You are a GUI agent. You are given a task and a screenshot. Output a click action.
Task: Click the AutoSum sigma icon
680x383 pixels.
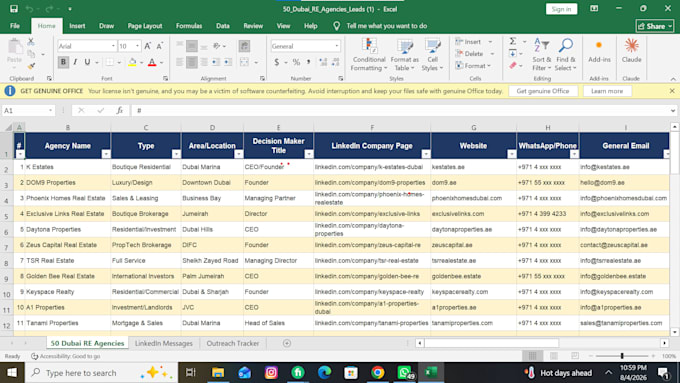pos(513,41)
